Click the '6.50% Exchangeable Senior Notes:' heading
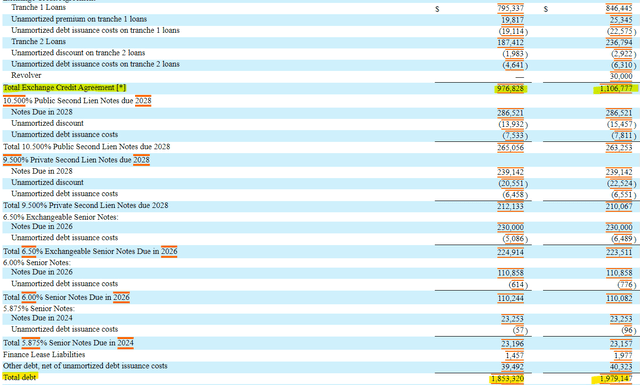The height and width of the screenshot is (385, 640). pyautogui.click(x=61, y=217)
